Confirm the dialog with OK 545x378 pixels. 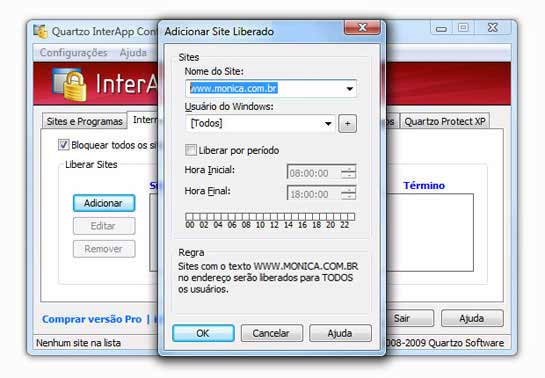203,333
